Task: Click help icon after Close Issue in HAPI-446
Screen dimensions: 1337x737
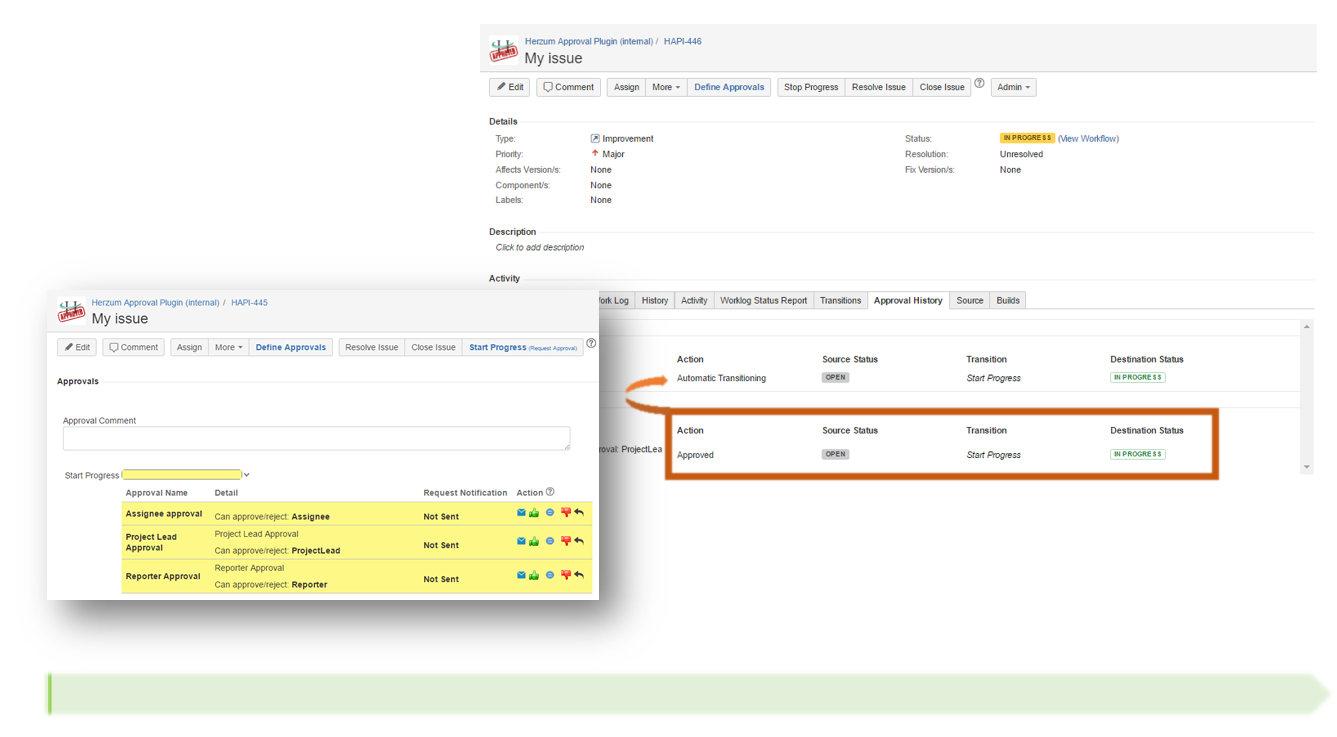Action: (979, 83)
